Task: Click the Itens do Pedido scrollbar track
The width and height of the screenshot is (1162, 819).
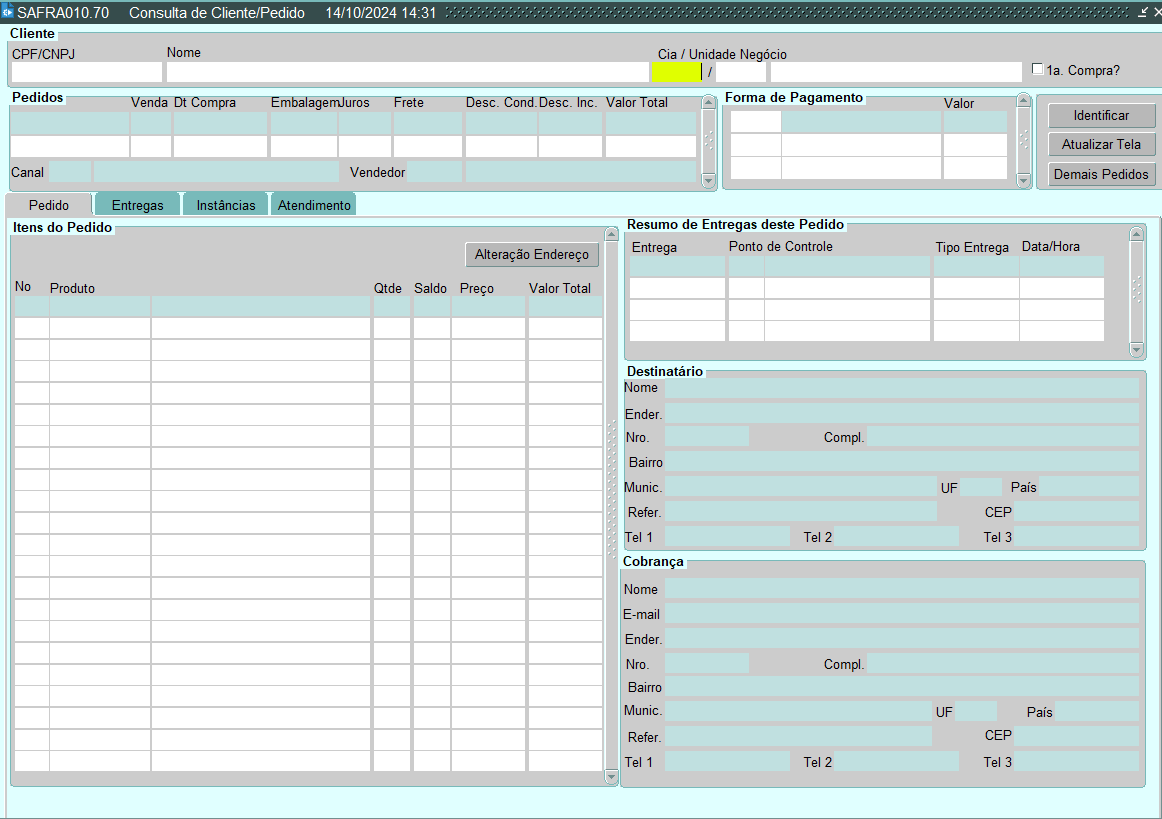Action: click(x=612, y=500)
